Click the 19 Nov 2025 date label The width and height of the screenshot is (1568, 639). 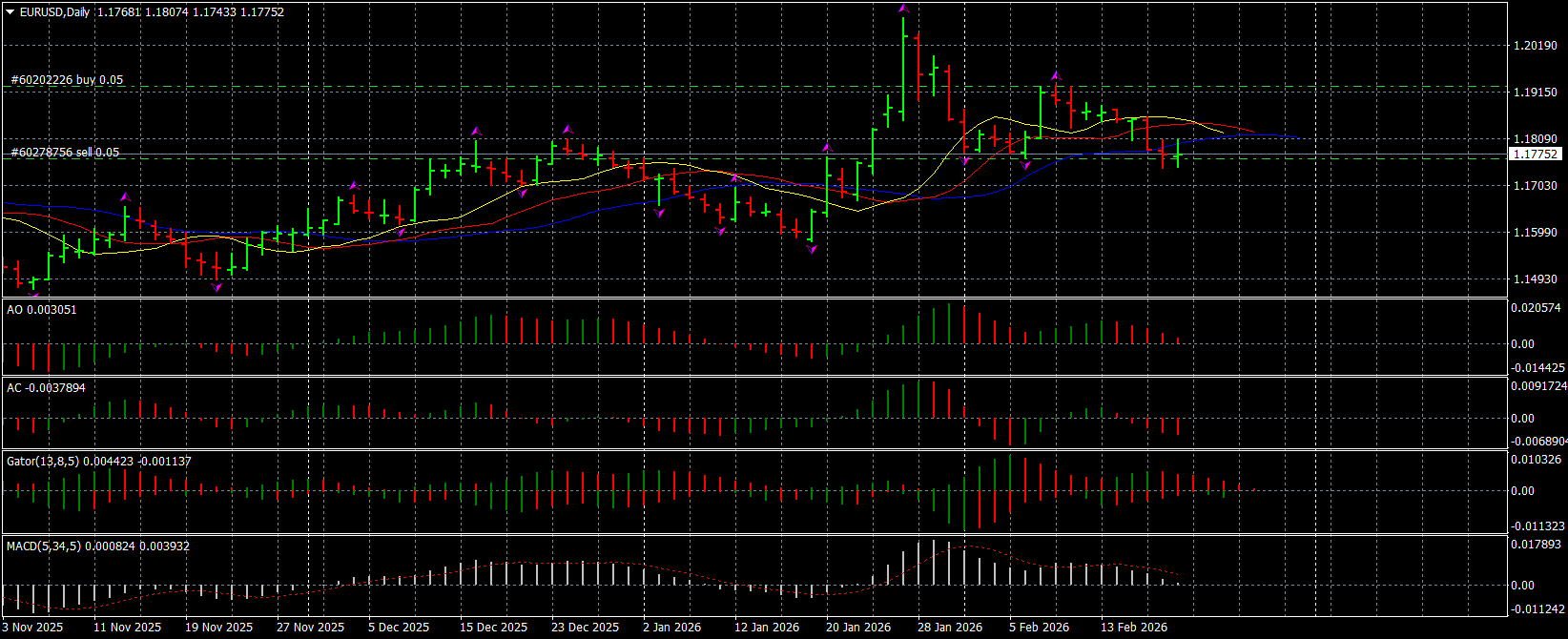[219, 628]
